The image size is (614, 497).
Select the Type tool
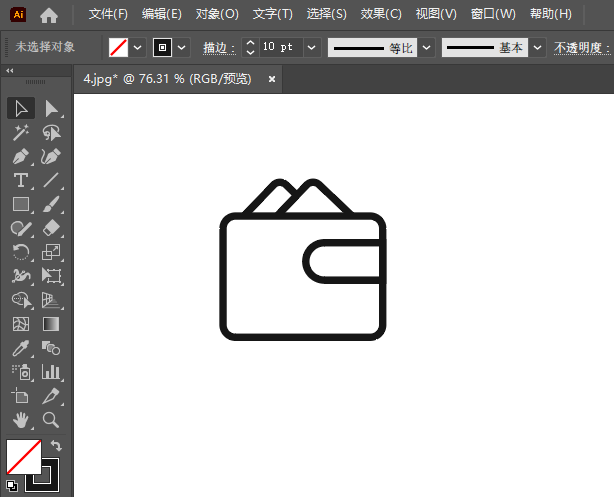pos(21,181)
